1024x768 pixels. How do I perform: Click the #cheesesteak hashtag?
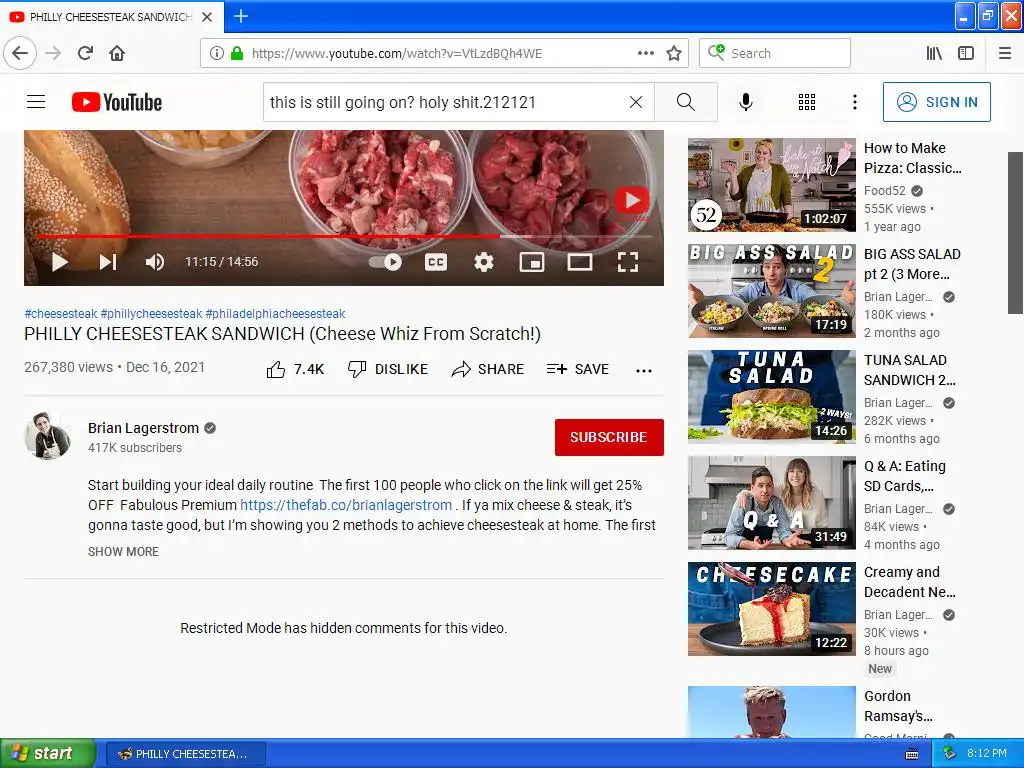click(61, 313)
